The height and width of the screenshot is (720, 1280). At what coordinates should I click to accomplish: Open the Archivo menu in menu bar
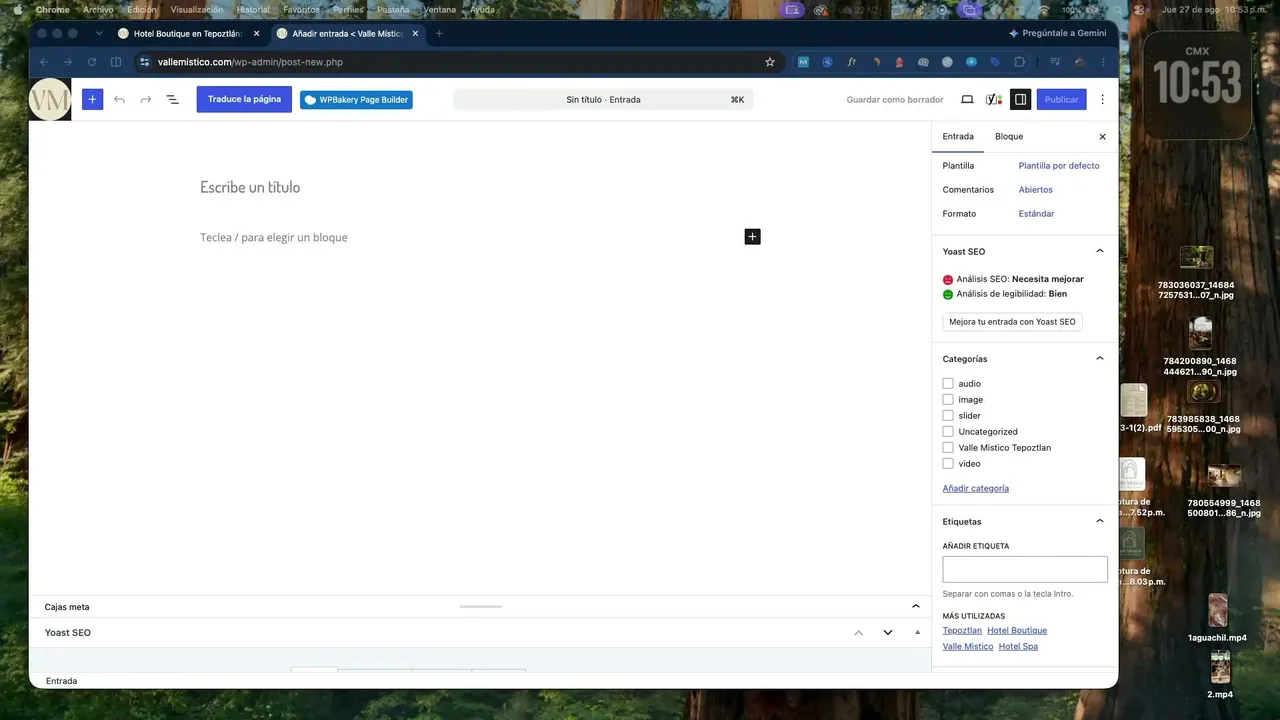coord(98,9)
